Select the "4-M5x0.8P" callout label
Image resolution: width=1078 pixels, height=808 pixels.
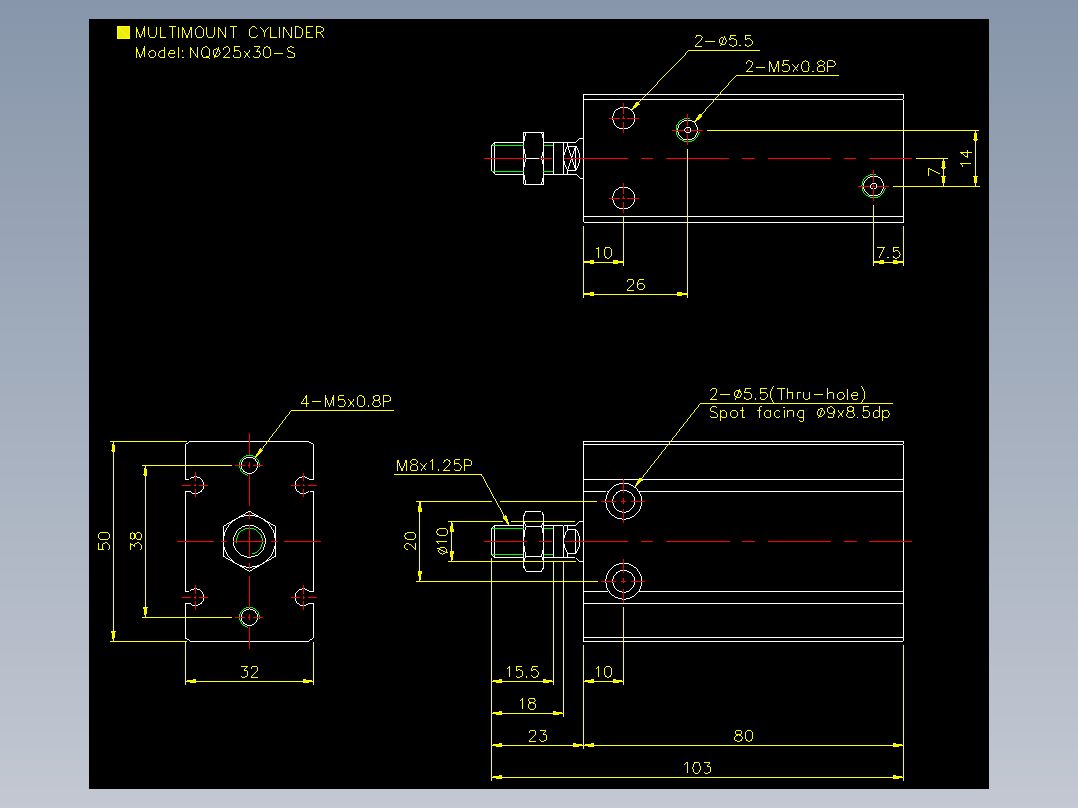pos(346,401)
